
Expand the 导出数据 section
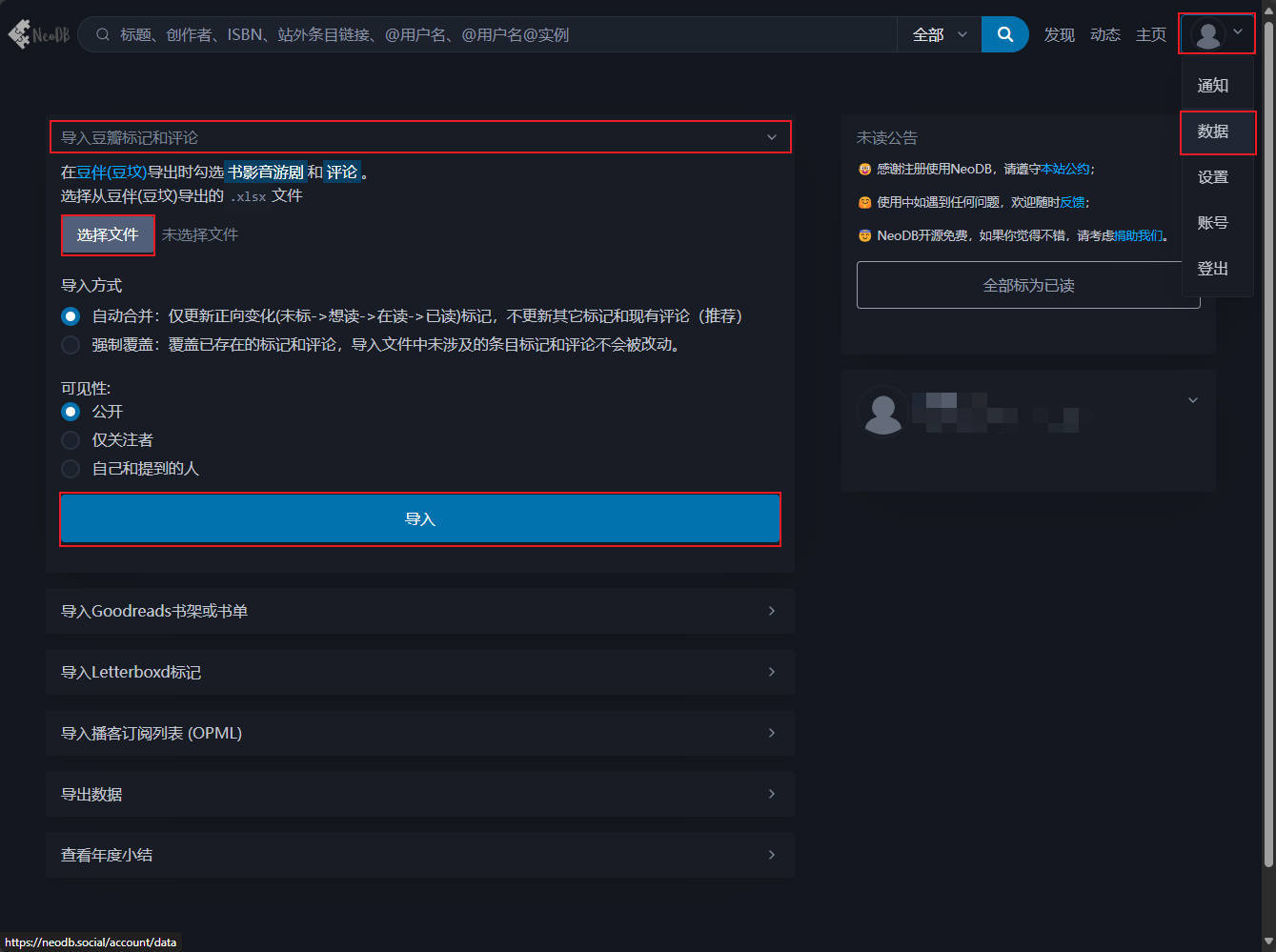click(419, 794)
